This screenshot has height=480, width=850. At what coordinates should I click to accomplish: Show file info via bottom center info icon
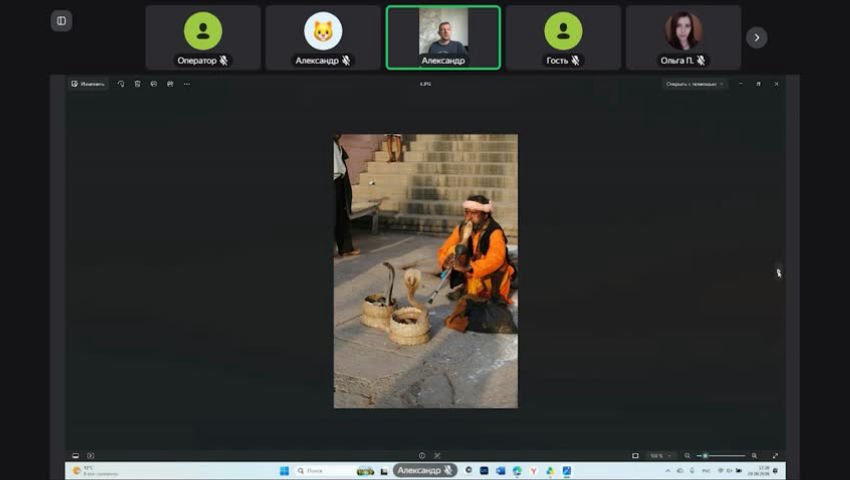click(422, 456)
